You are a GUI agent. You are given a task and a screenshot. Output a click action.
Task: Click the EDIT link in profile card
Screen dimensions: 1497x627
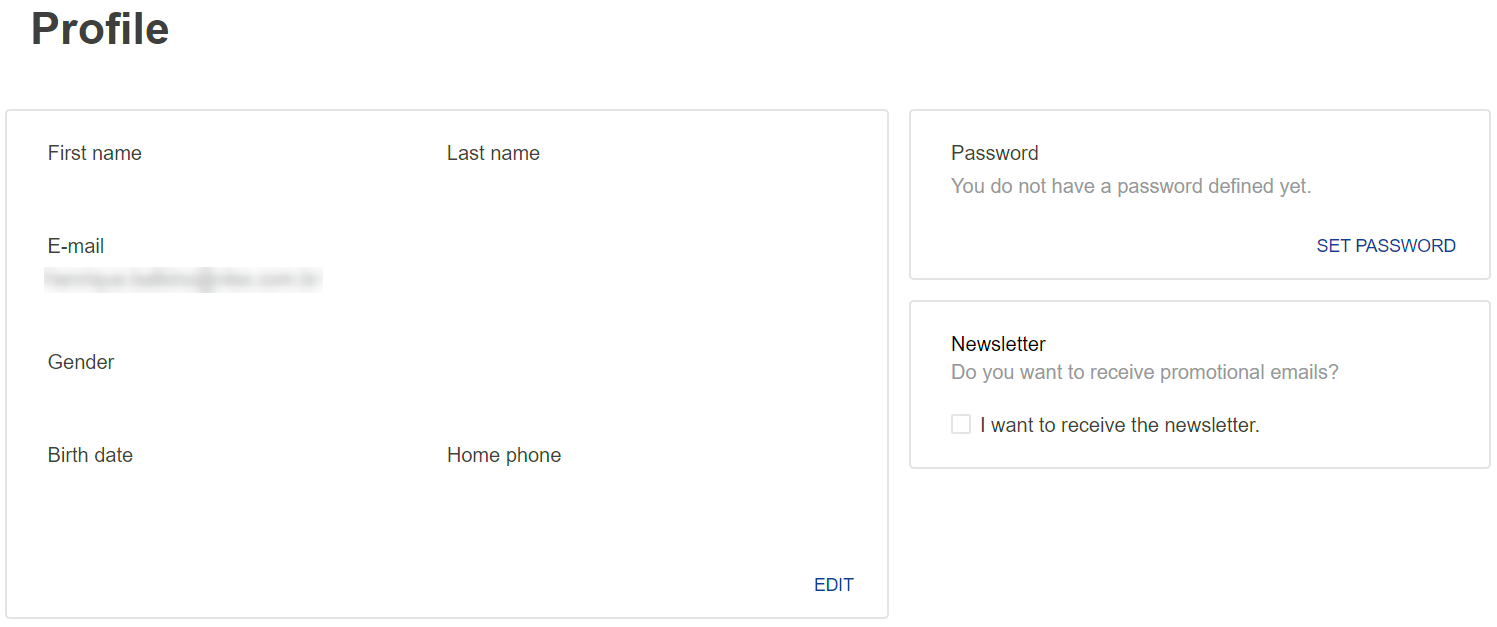click(x=833, y=585)
